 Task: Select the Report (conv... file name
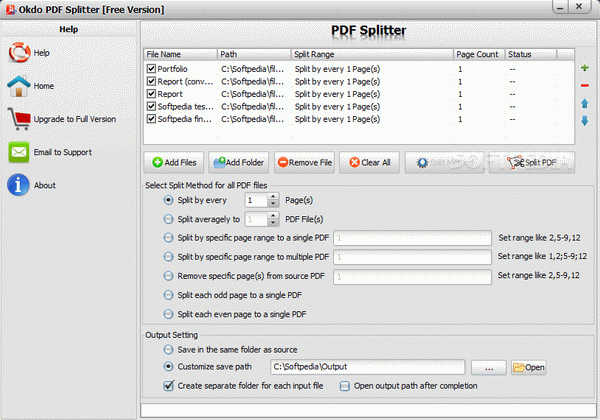(x=185, y=81)
